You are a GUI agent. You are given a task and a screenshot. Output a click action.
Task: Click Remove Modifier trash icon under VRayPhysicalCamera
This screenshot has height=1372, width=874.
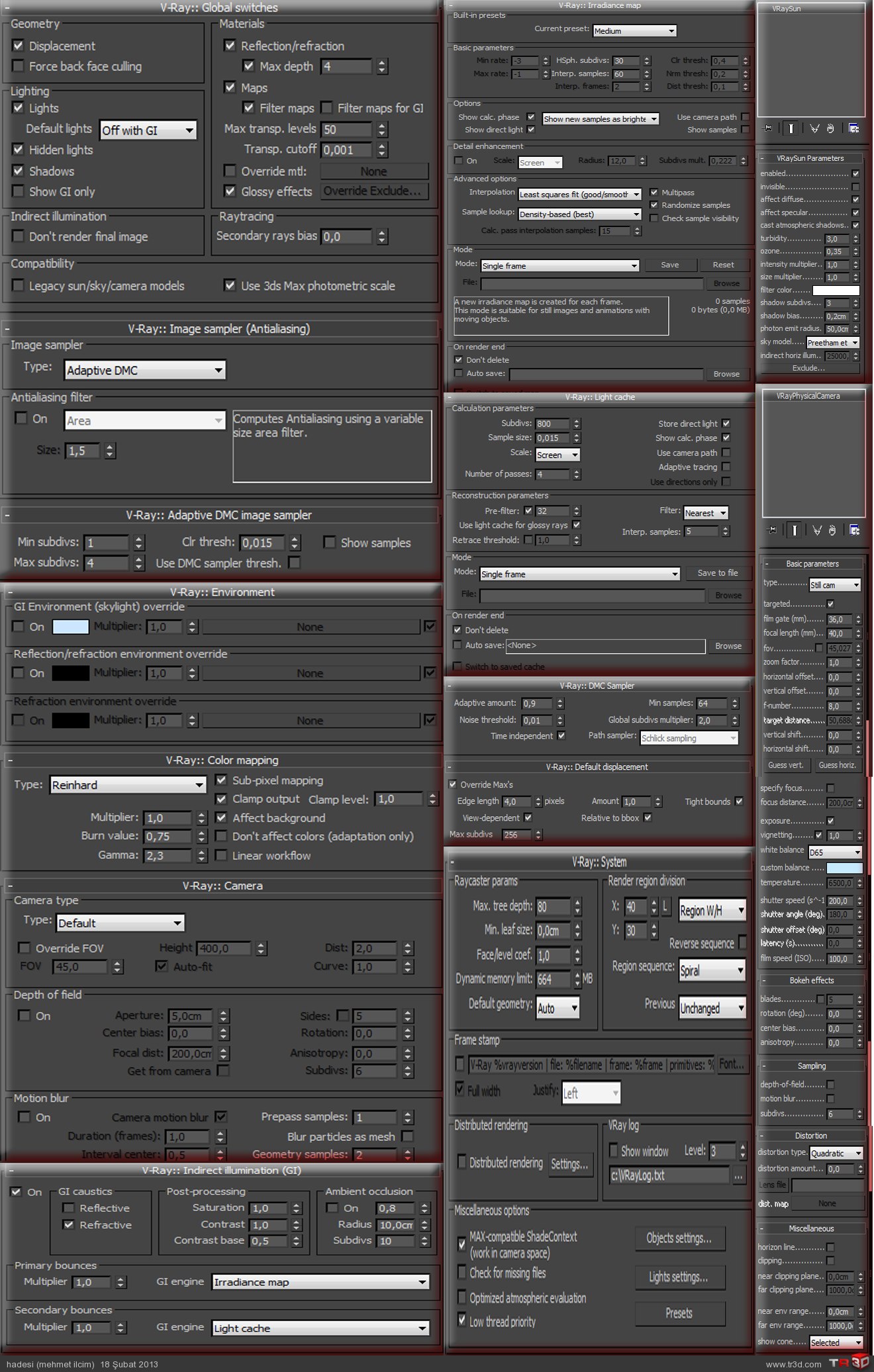(832, 530)
